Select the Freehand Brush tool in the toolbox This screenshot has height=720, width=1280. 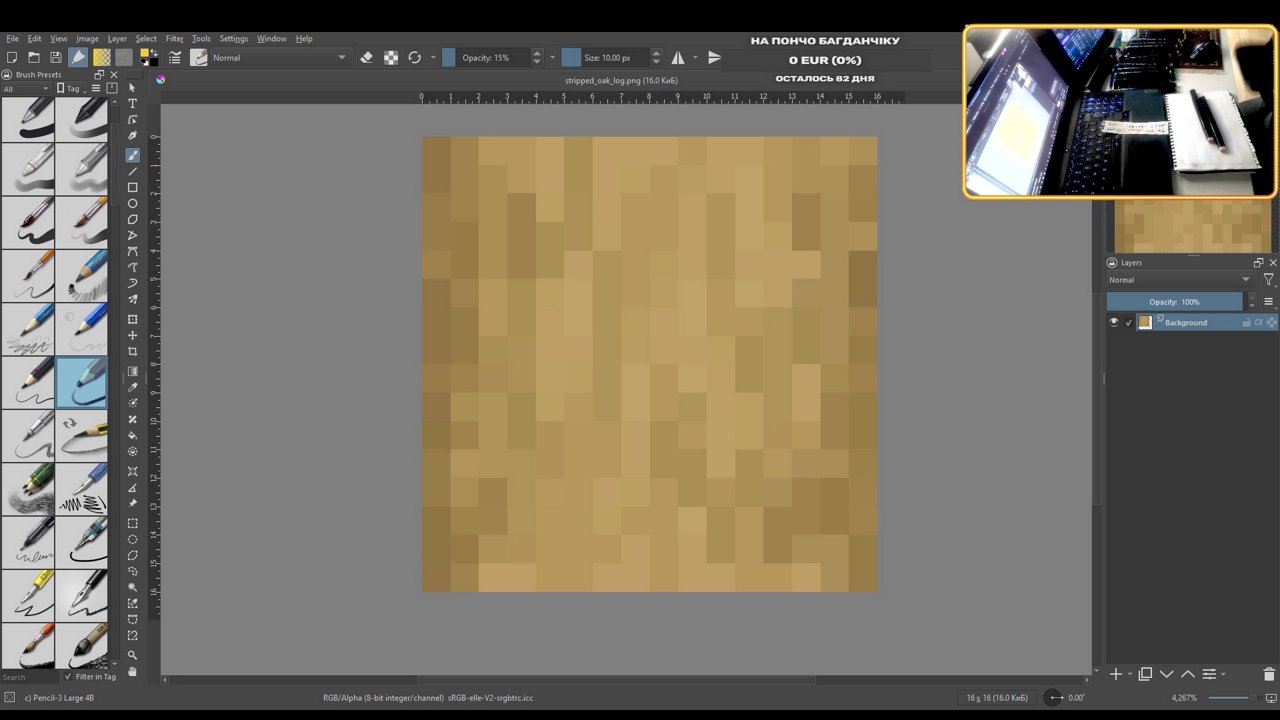coord(132,155)
